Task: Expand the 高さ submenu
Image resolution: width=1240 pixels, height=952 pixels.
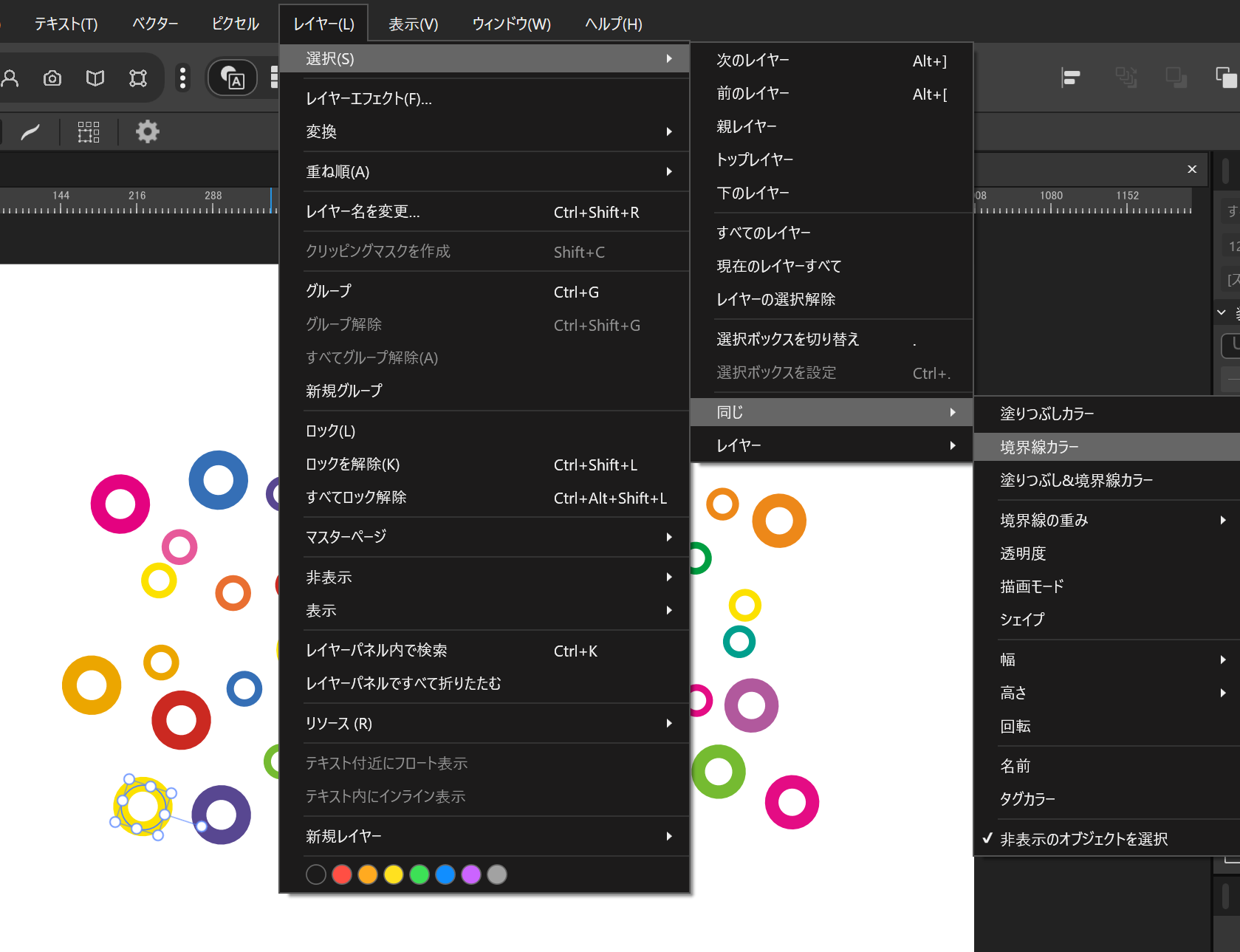Action: click(1106, 693)
